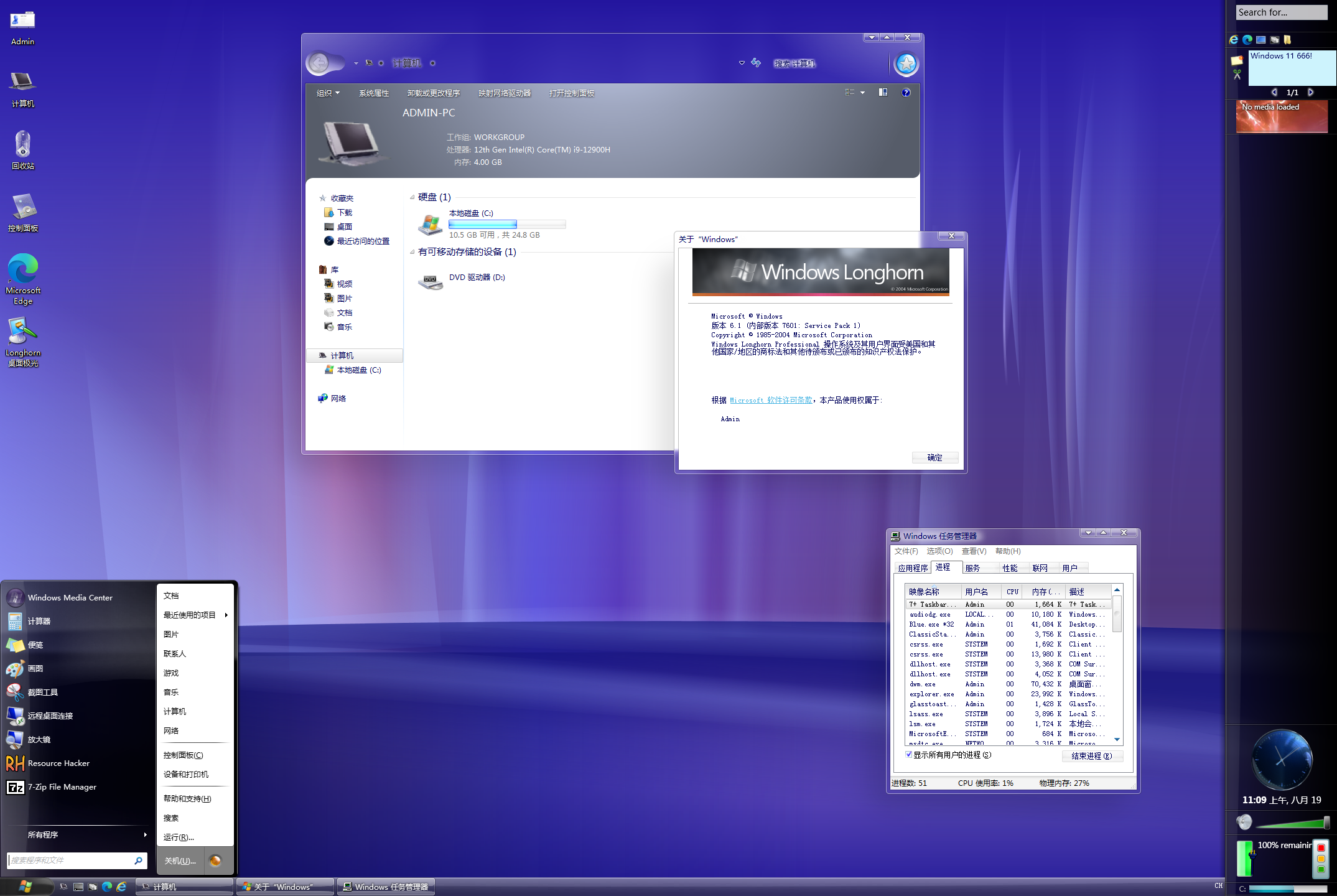
Task: Click the new note icon in sidebar
Action: pos(1237,60)
